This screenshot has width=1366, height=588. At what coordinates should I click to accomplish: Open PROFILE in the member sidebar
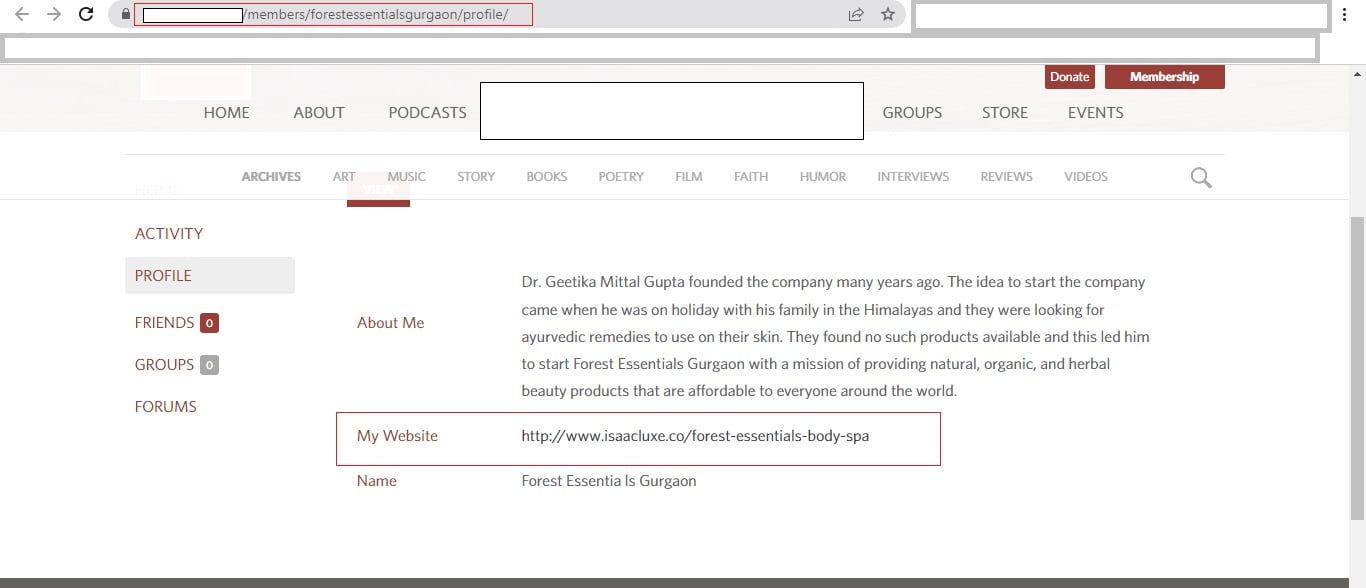point(210,276)
